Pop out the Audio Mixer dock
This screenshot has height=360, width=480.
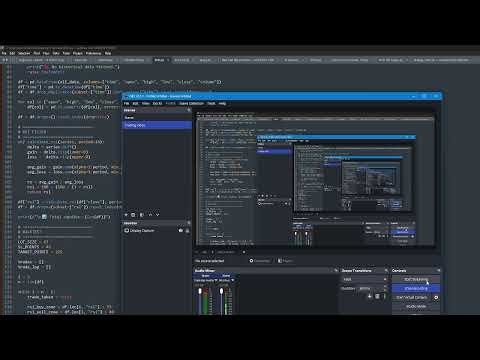point(336,270)
